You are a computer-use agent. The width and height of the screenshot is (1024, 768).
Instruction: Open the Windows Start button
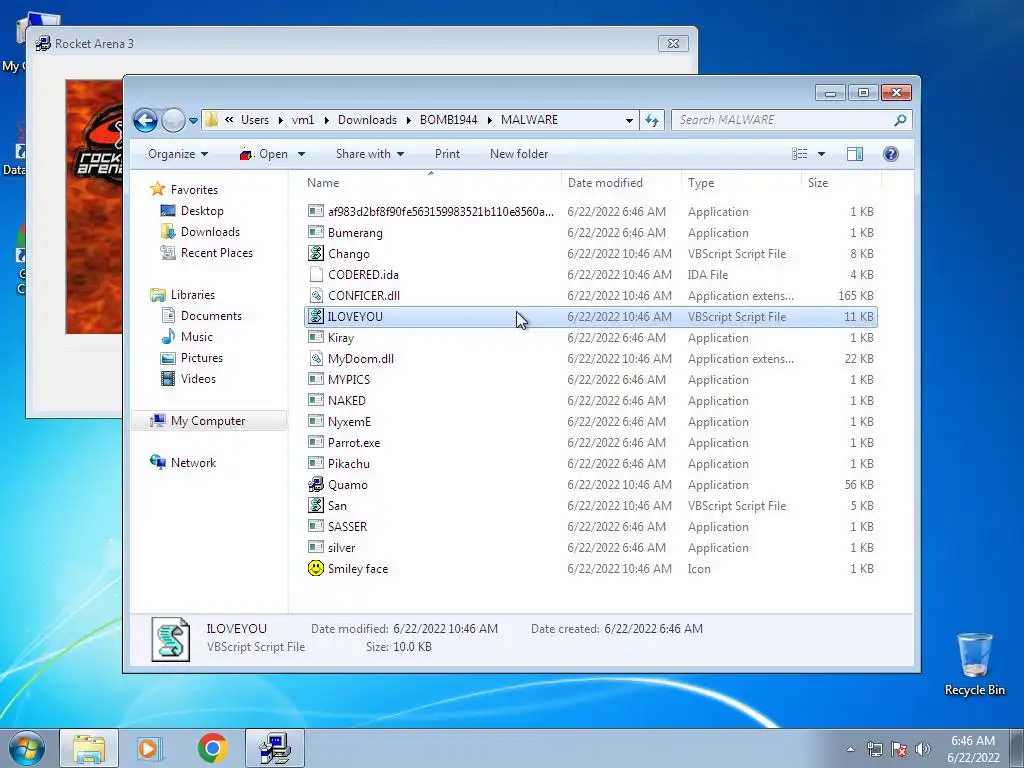pyautogui.click(x=27, y=748)
